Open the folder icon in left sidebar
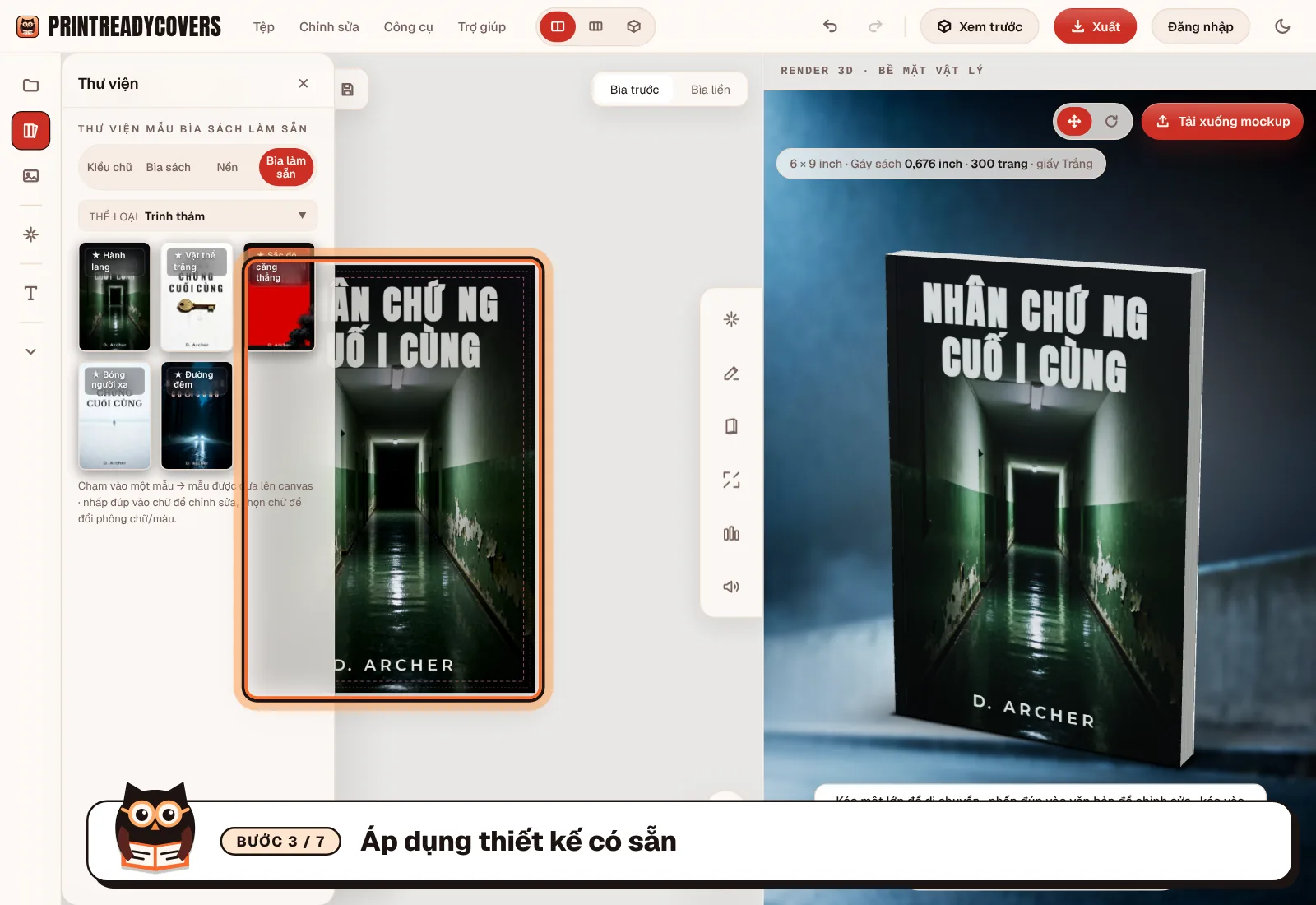Image resolution: width=1316 pixels, height=905 pixels. pos(30,86)
